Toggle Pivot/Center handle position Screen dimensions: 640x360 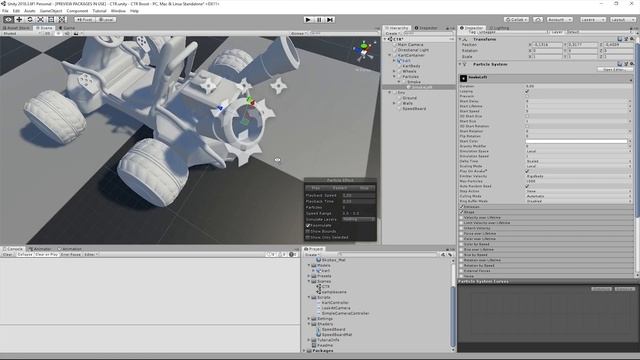pyautogui.click(x=84, y=20)
